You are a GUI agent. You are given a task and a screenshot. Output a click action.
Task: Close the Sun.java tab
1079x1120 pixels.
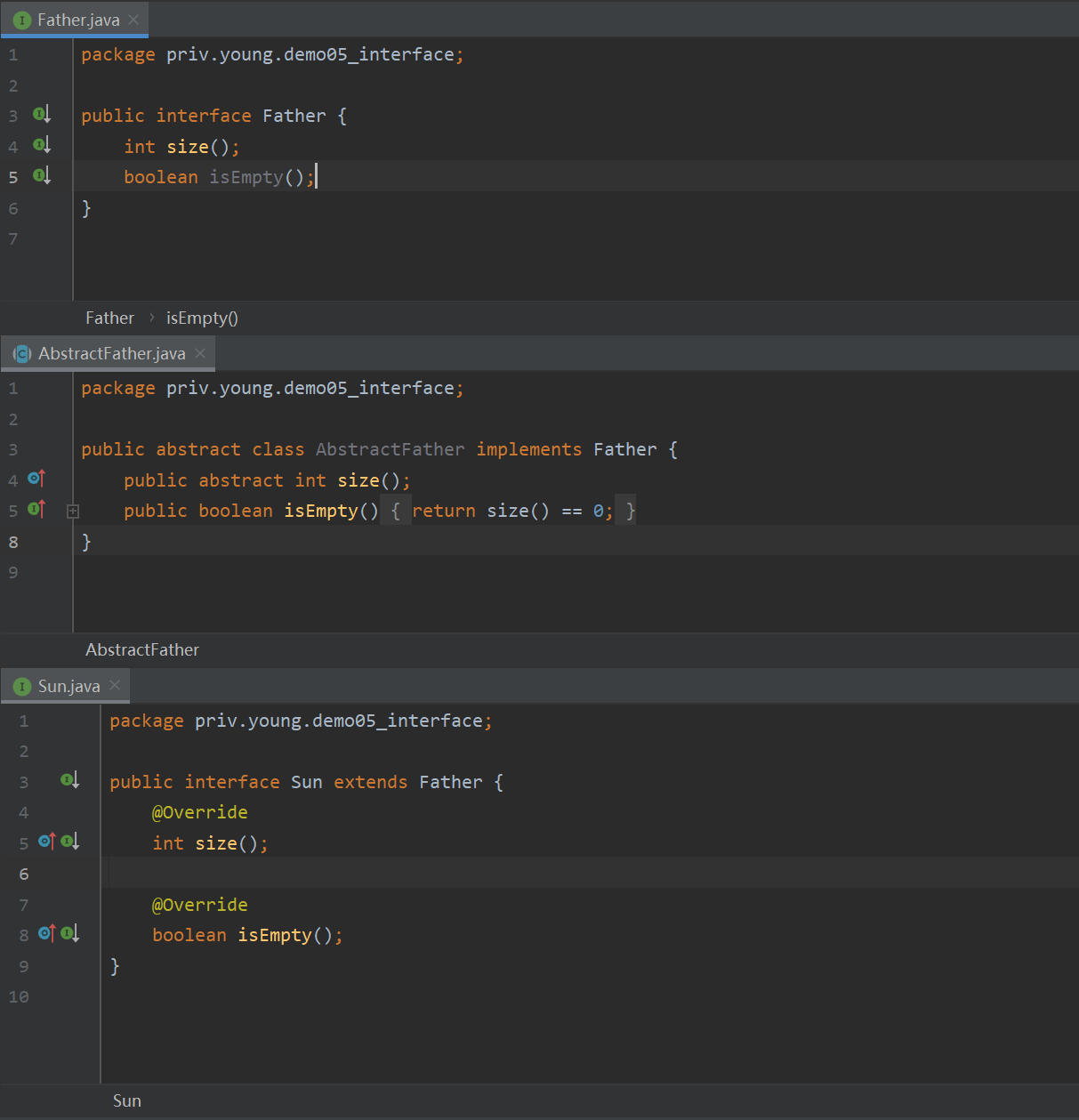click(115, 685)
